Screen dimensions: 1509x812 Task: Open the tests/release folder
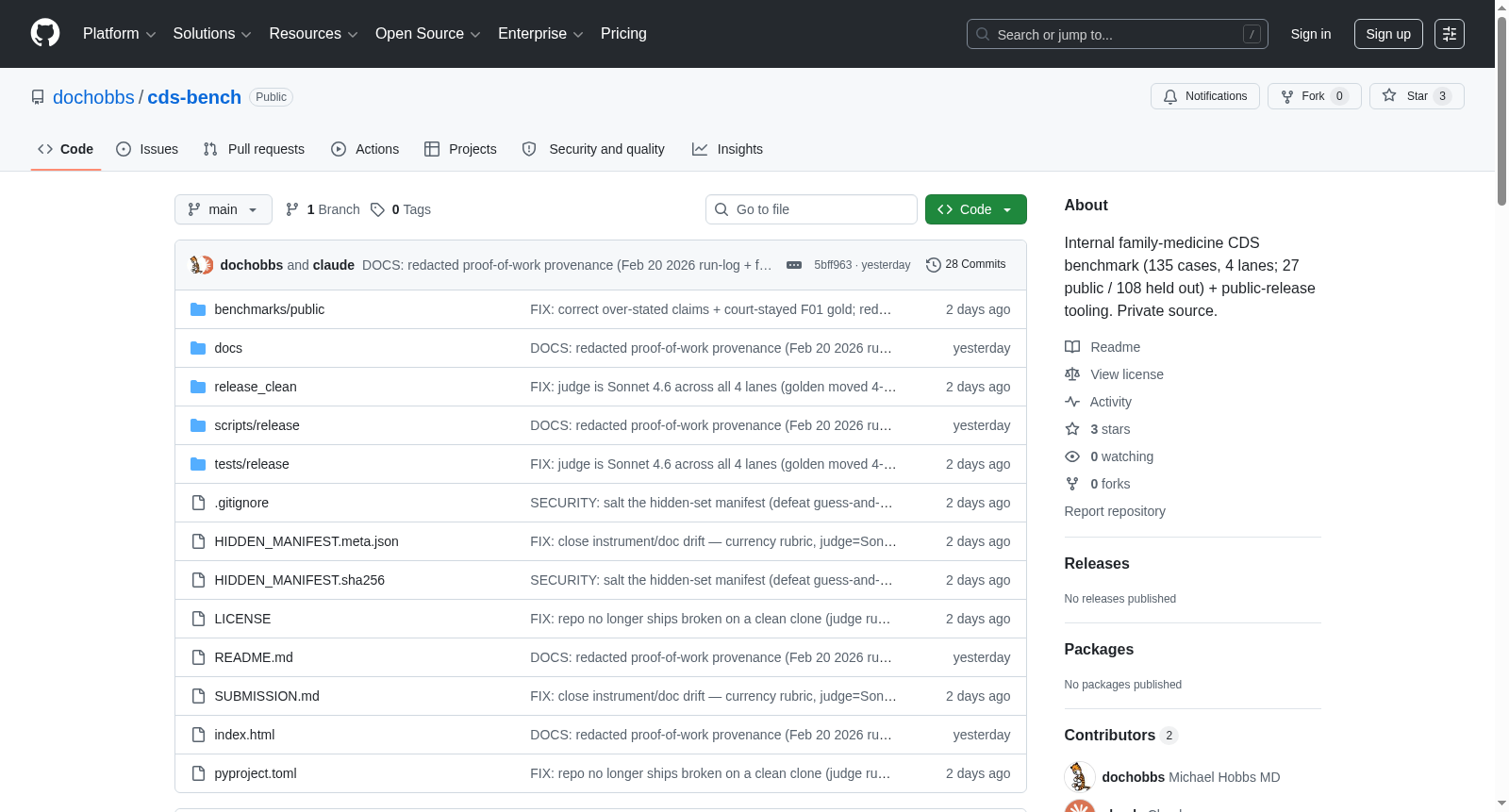tap(252, 464)
